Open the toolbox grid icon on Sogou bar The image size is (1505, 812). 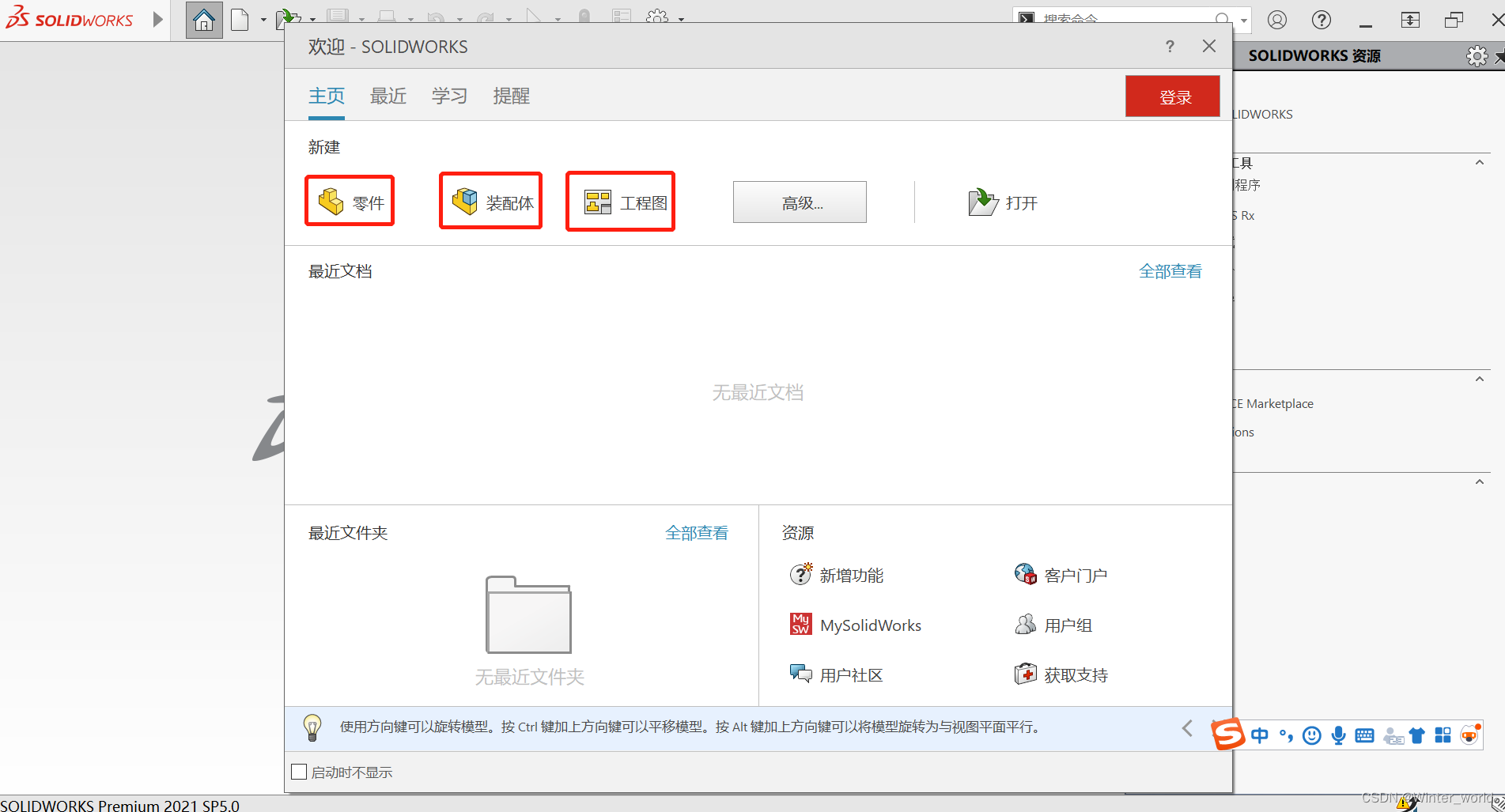pyautogui.click(x=1443, y=735)
